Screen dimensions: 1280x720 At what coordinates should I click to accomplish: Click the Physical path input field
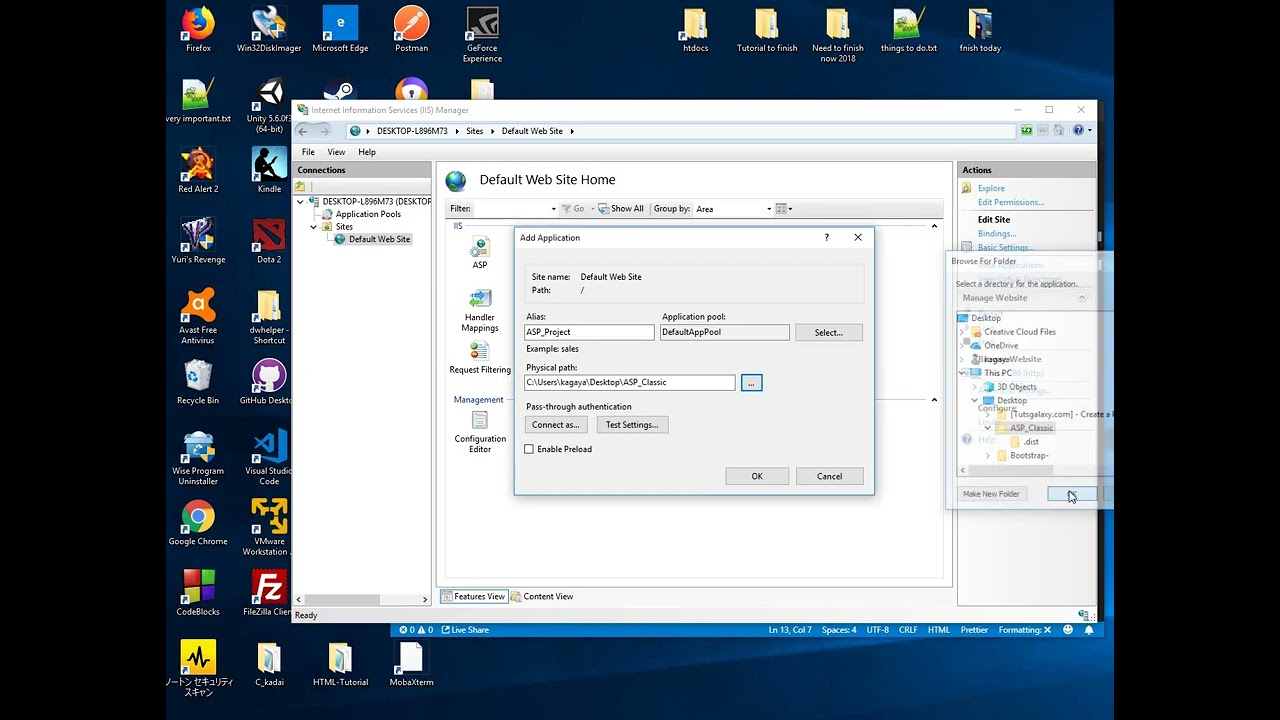630,383
